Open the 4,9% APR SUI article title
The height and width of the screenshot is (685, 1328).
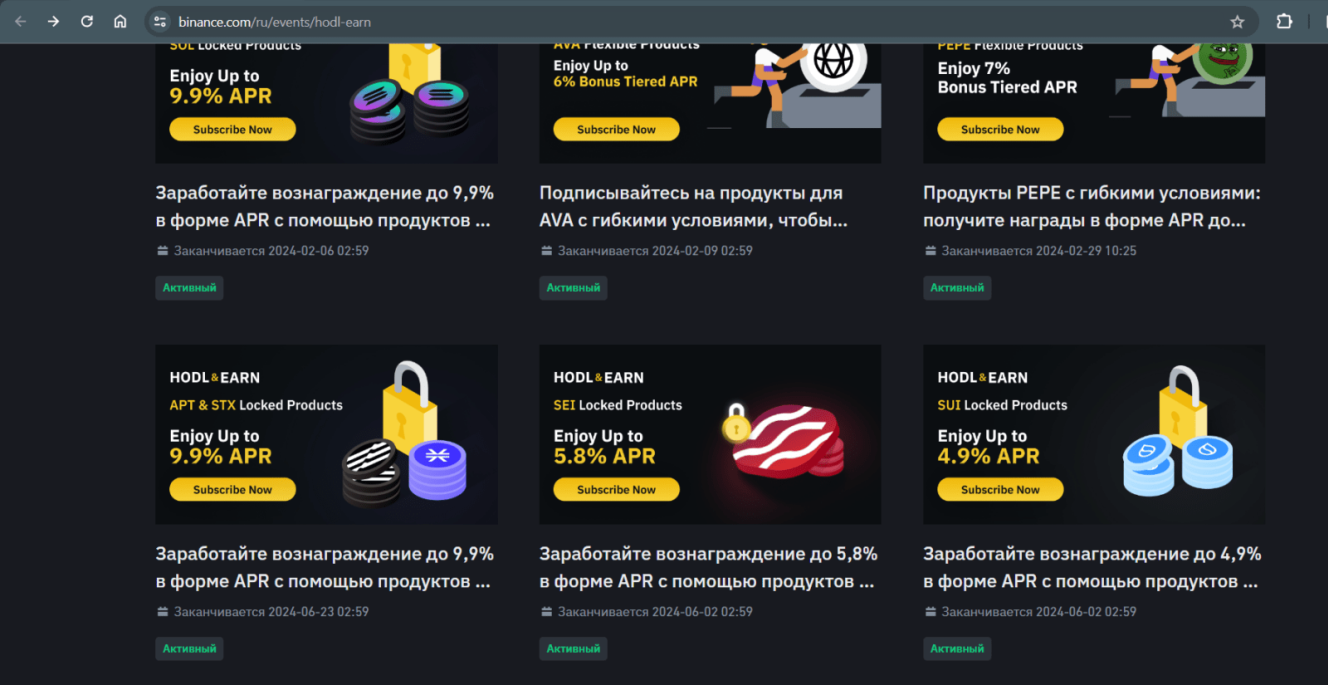(x=1091, y=567)
